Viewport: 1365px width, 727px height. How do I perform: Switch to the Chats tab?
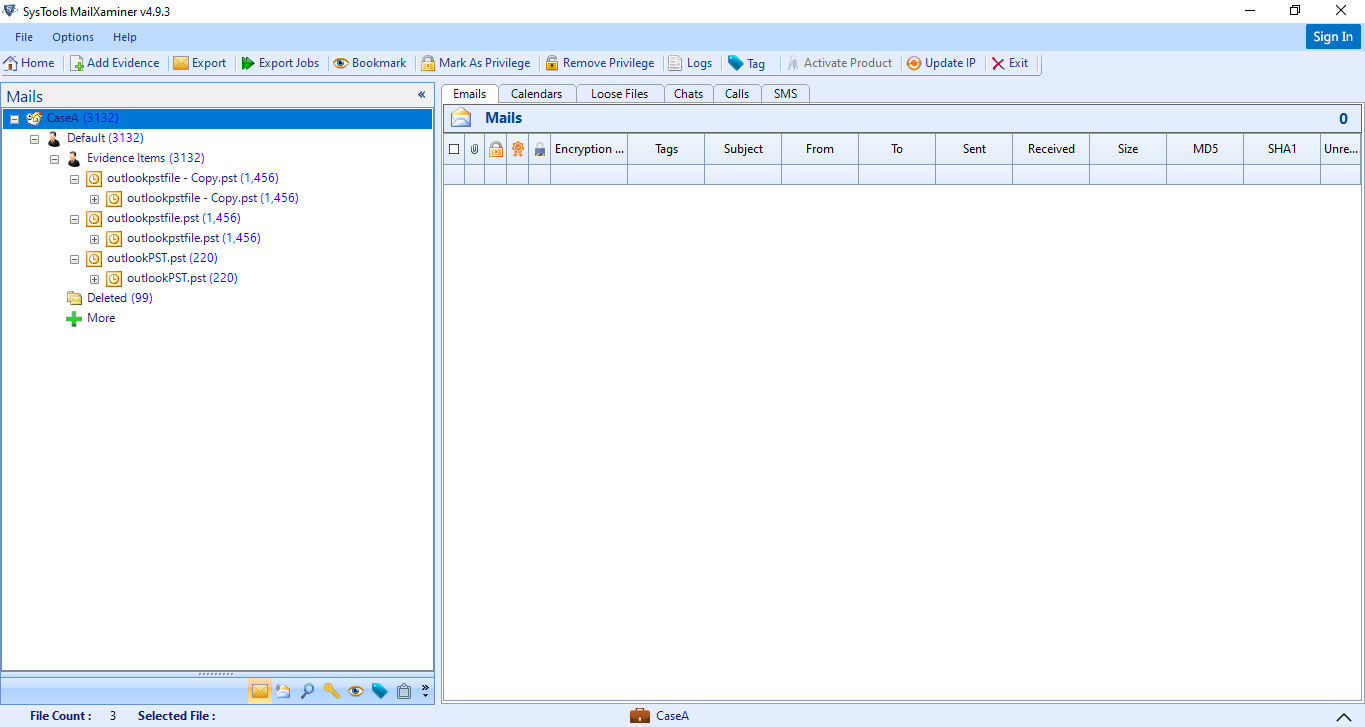point(688,94)
